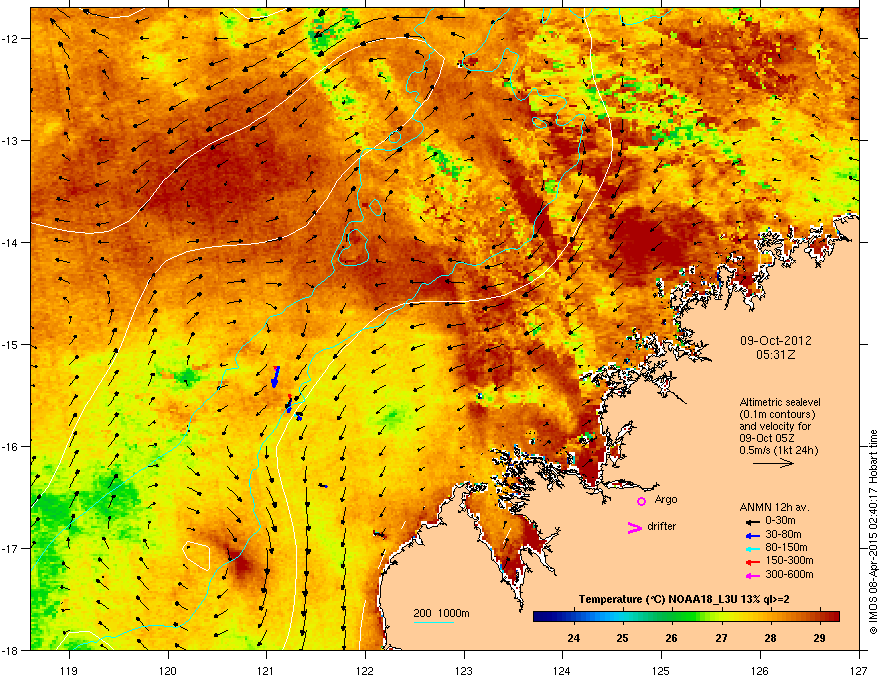
Task: Click the magenta 300-600m arrow in legend
Action: tap(753, 576)
